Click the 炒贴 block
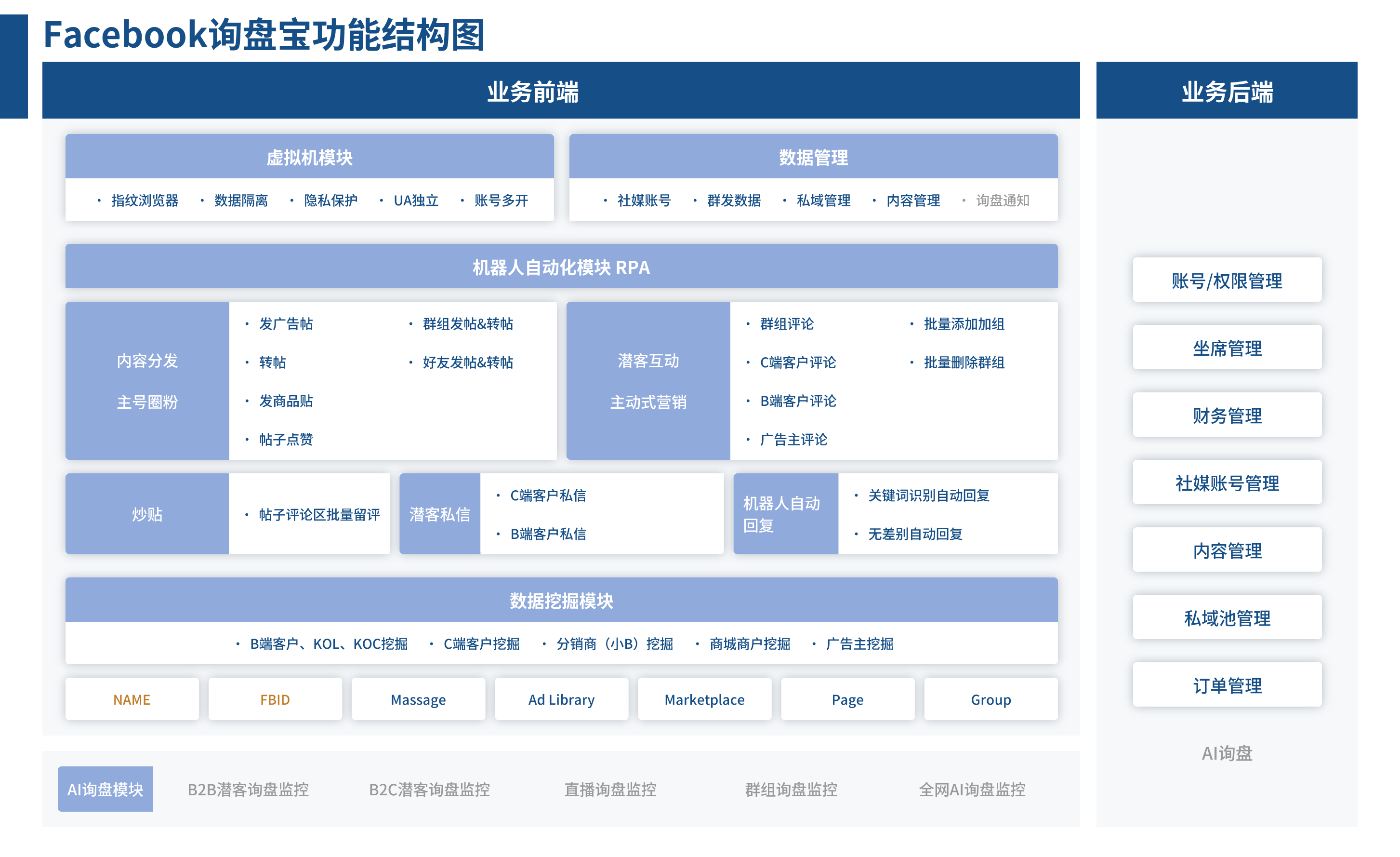 pos(147,514)
